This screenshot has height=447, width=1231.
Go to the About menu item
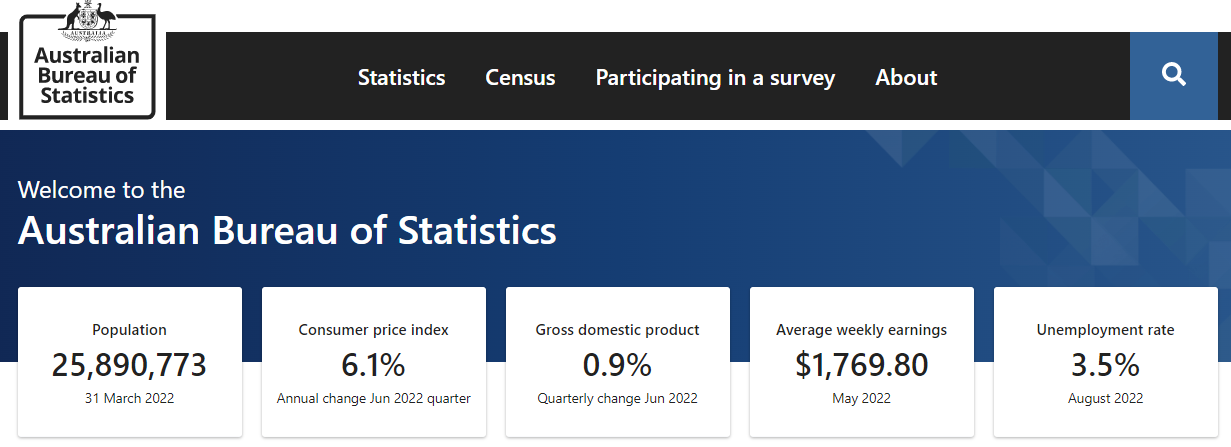point(906,78)
